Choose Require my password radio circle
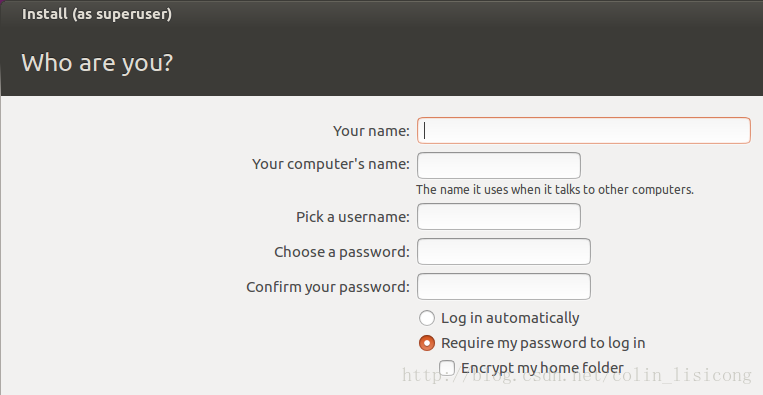This screenshot has height=395, width=763. pyautogui.click(x=427, y=343)
